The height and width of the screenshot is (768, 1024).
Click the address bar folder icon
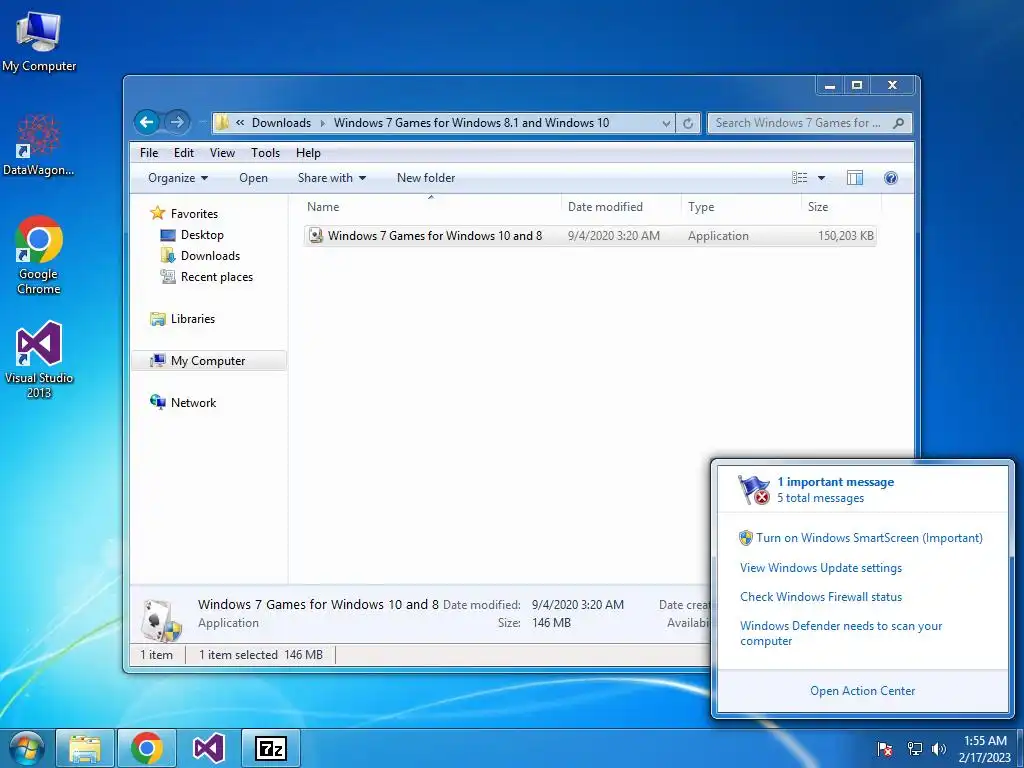click(x=222, y=122)
